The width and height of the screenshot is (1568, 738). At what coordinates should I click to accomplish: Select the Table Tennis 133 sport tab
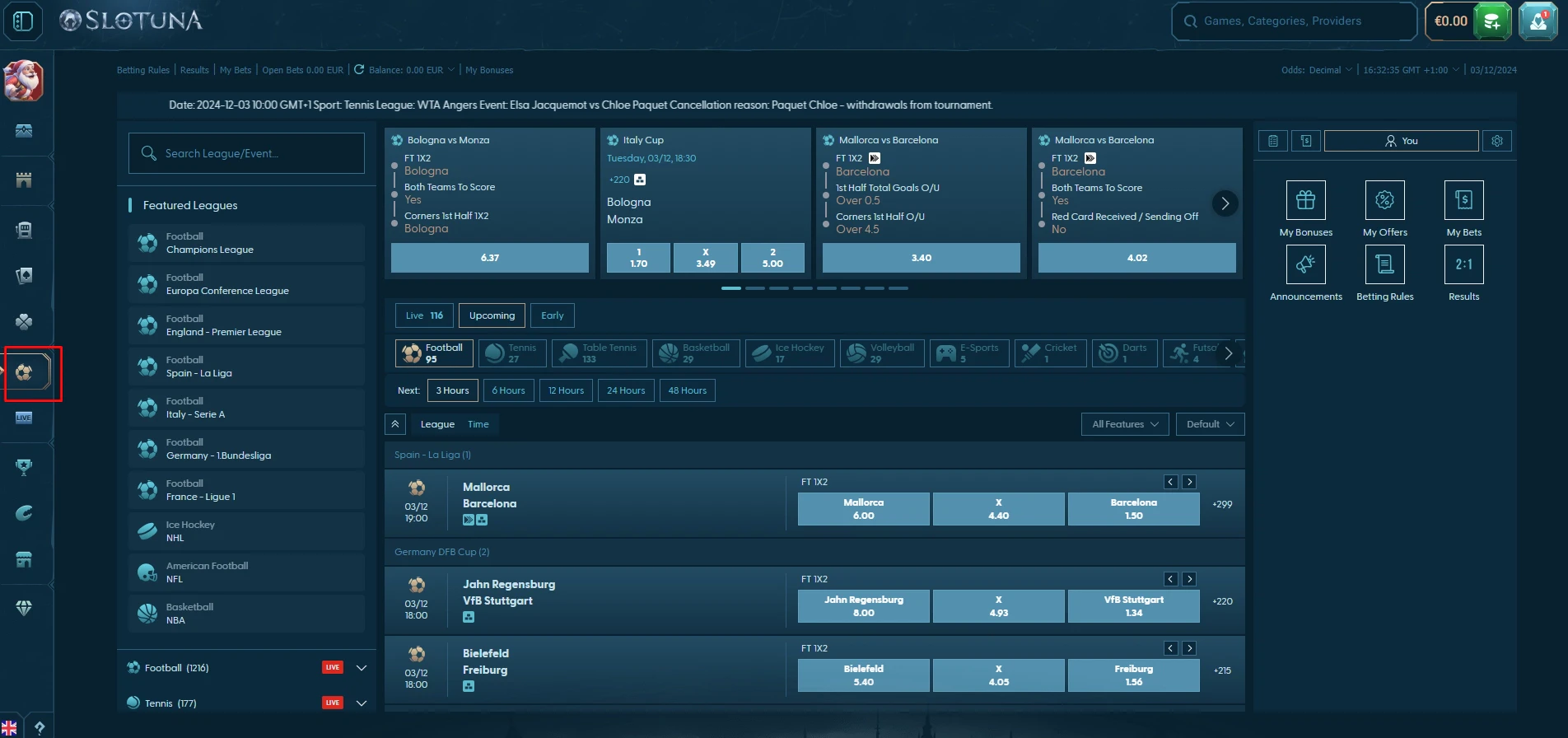pyautogui.click(x=600, y=353)
